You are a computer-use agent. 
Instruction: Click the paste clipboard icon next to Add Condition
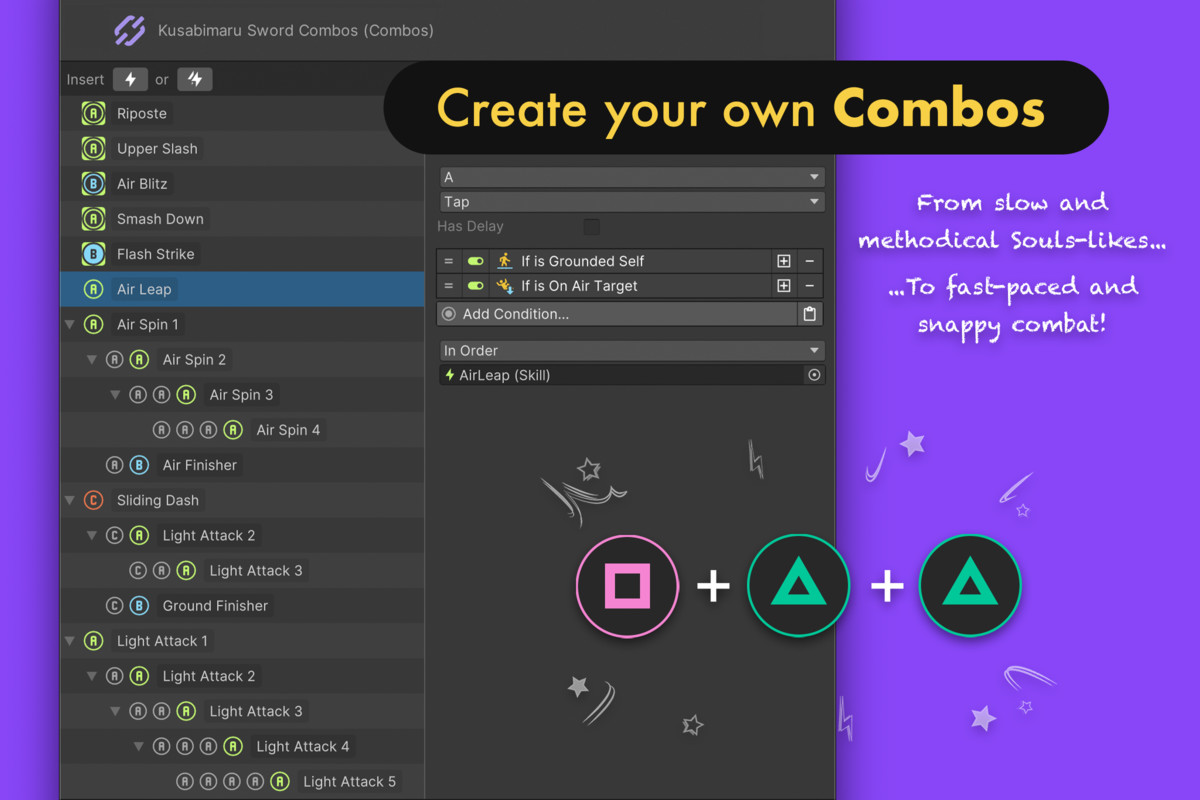click(811, 313)
